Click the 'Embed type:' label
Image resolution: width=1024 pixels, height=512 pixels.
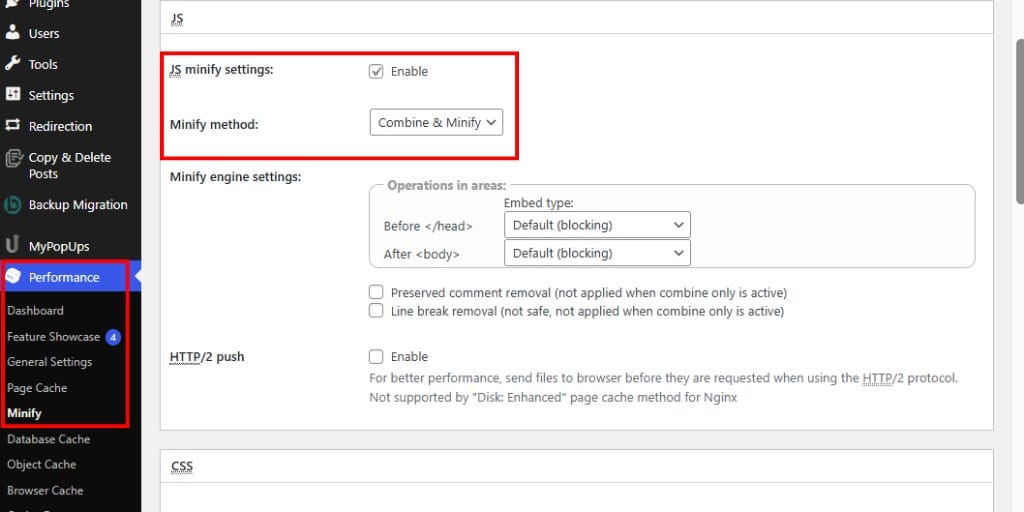coord(539,203)
